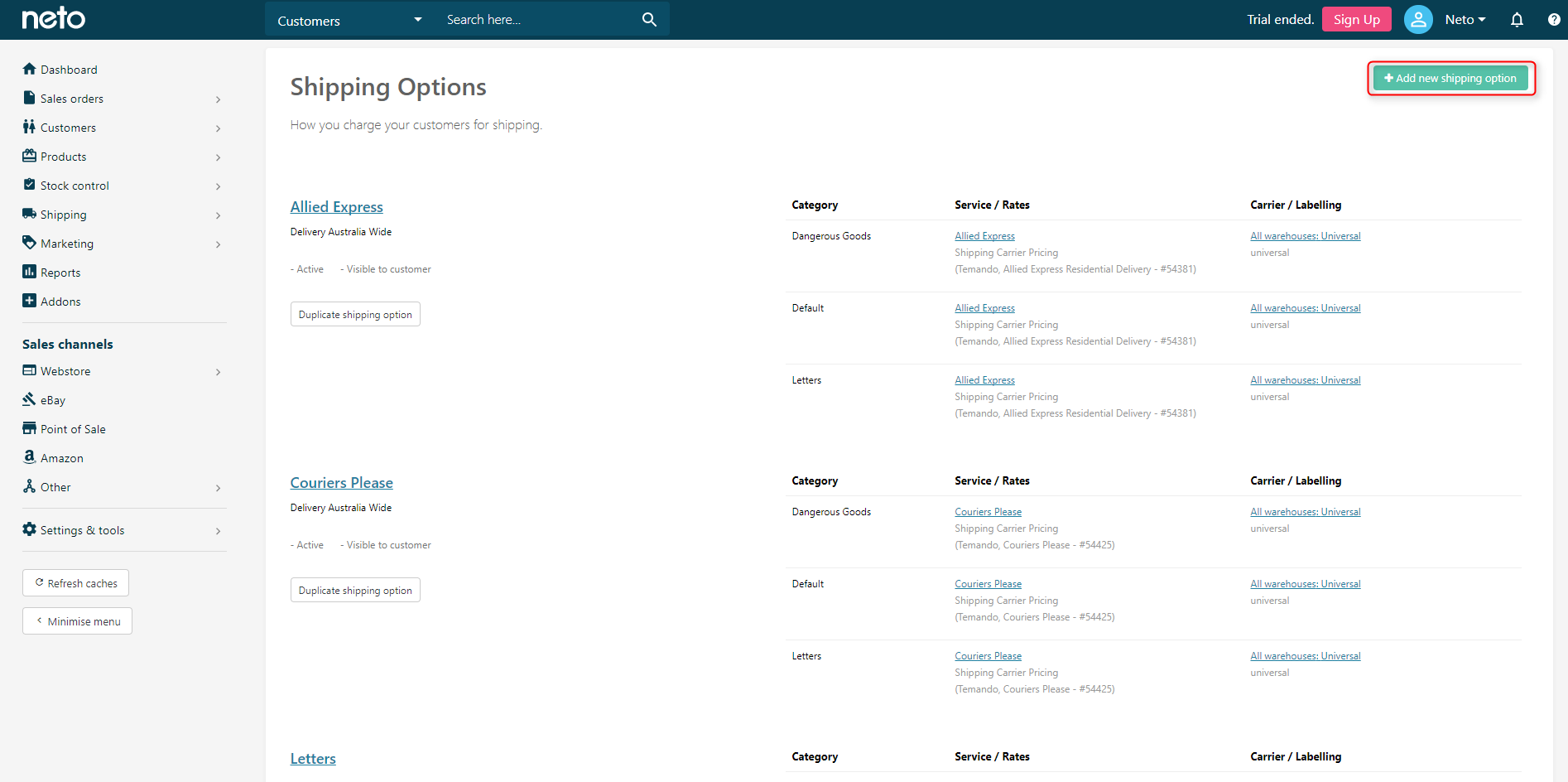Click Minimise menu button
Viewport: 1568px width, 782px height.
tap(77, 620)
